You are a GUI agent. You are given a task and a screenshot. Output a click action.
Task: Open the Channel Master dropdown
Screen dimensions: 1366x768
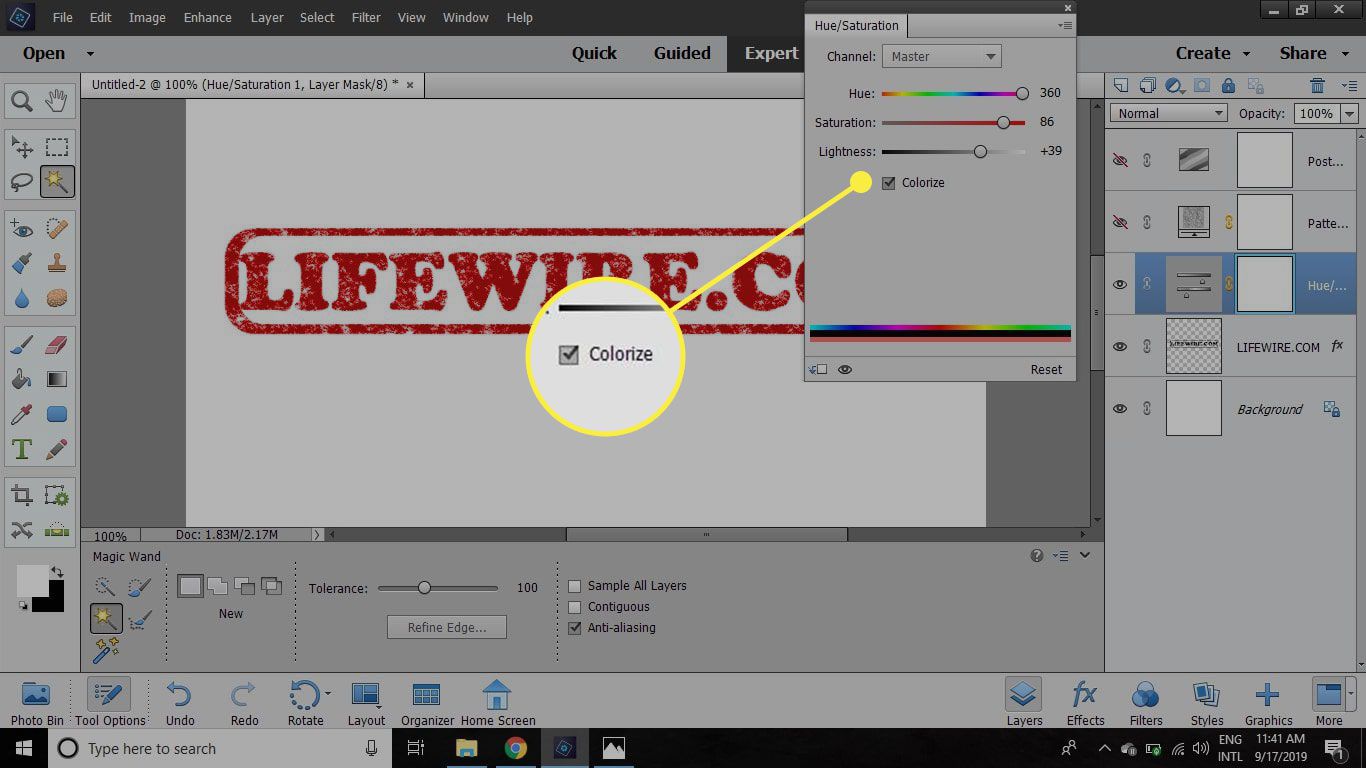coord(941,57)
